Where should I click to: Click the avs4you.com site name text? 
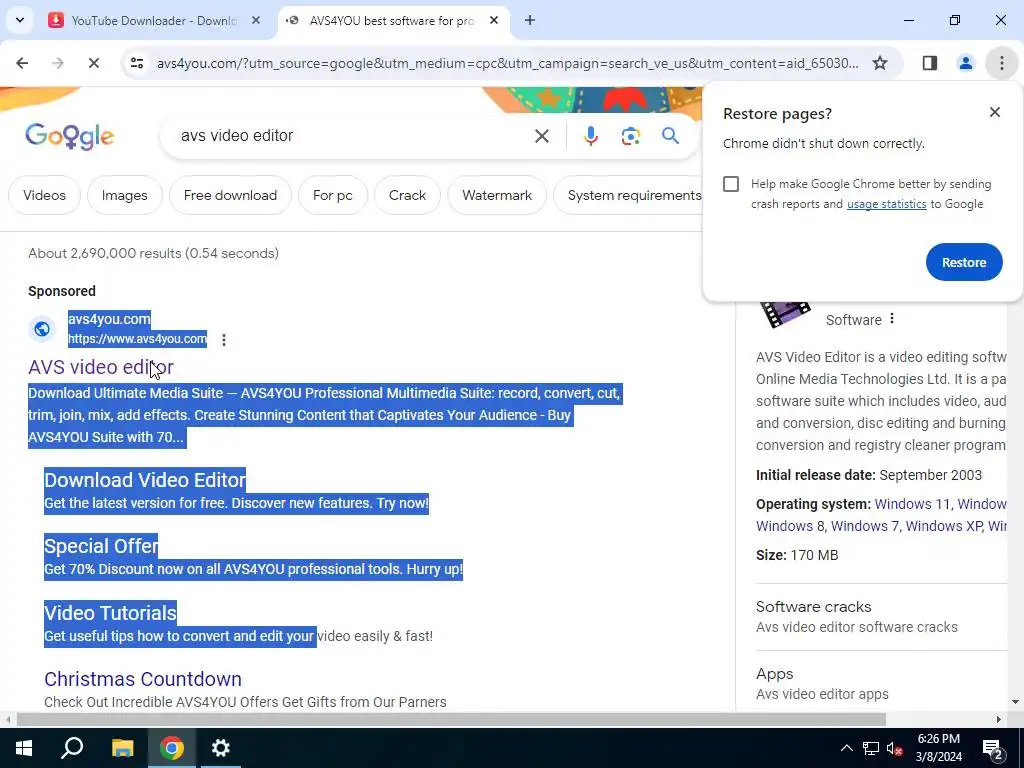109,319
